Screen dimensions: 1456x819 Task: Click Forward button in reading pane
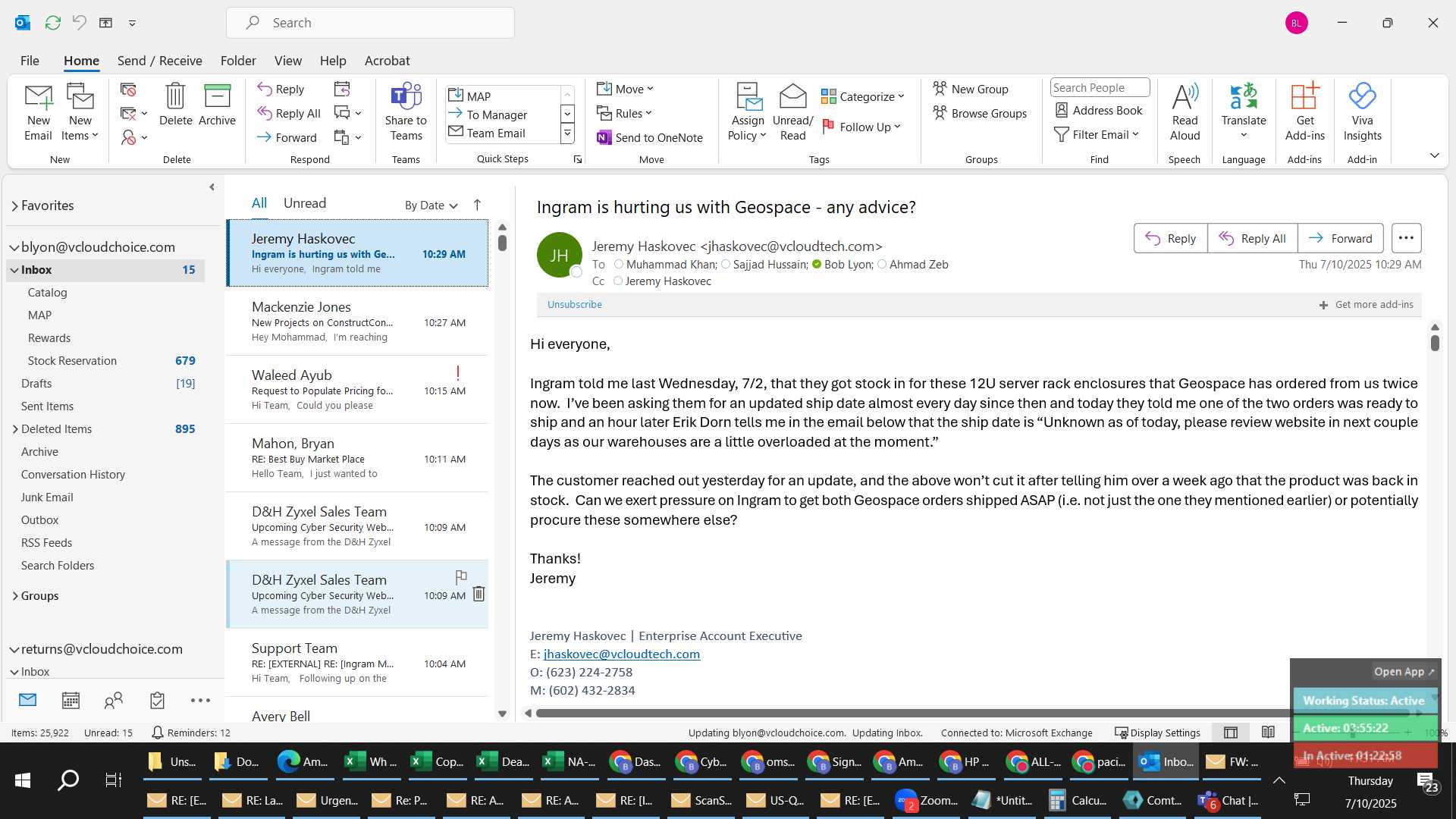(x=1340, y=238)
